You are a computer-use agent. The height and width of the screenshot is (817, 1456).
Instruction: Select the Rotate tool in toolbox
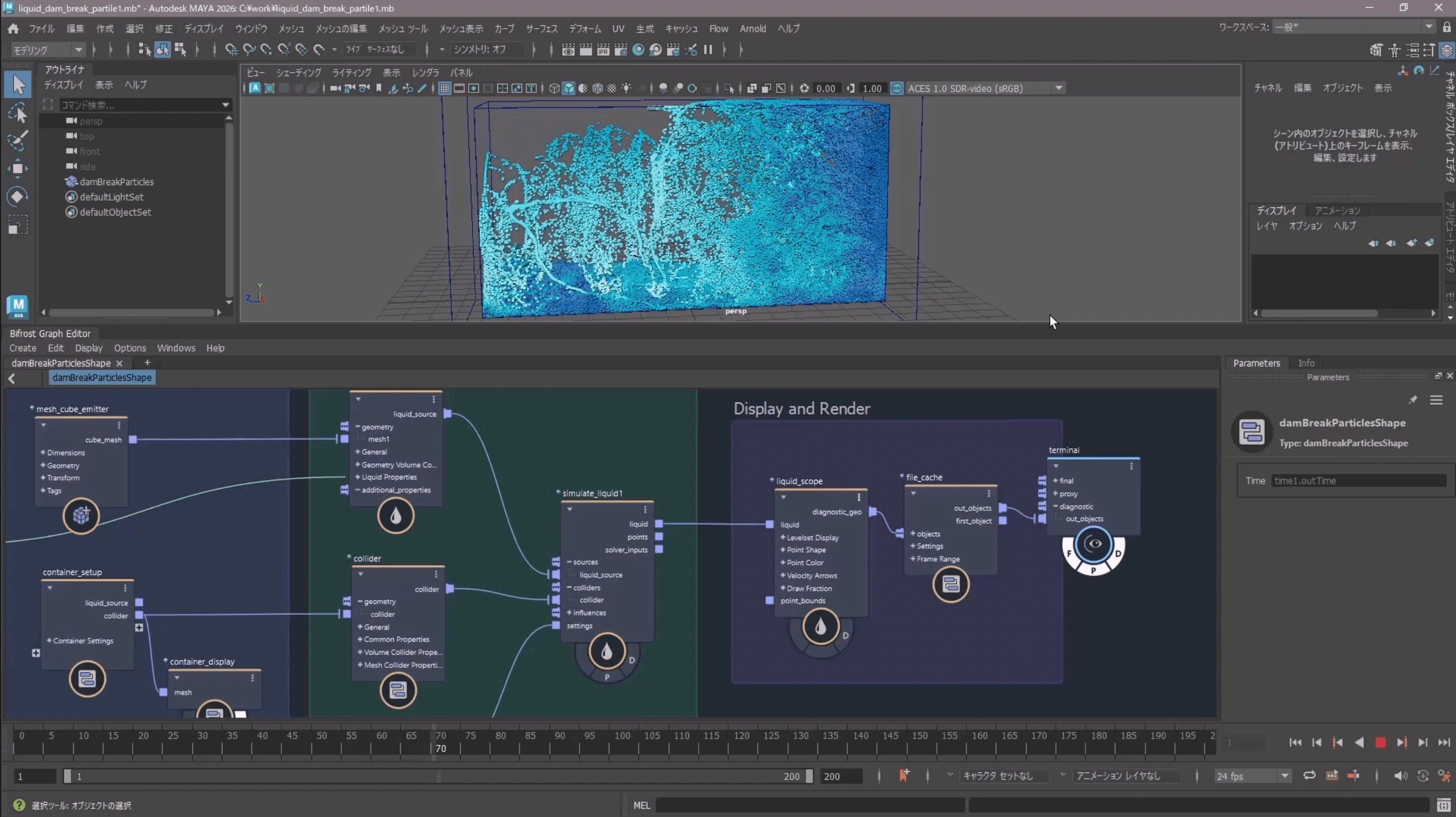click(x=18, y=197)
